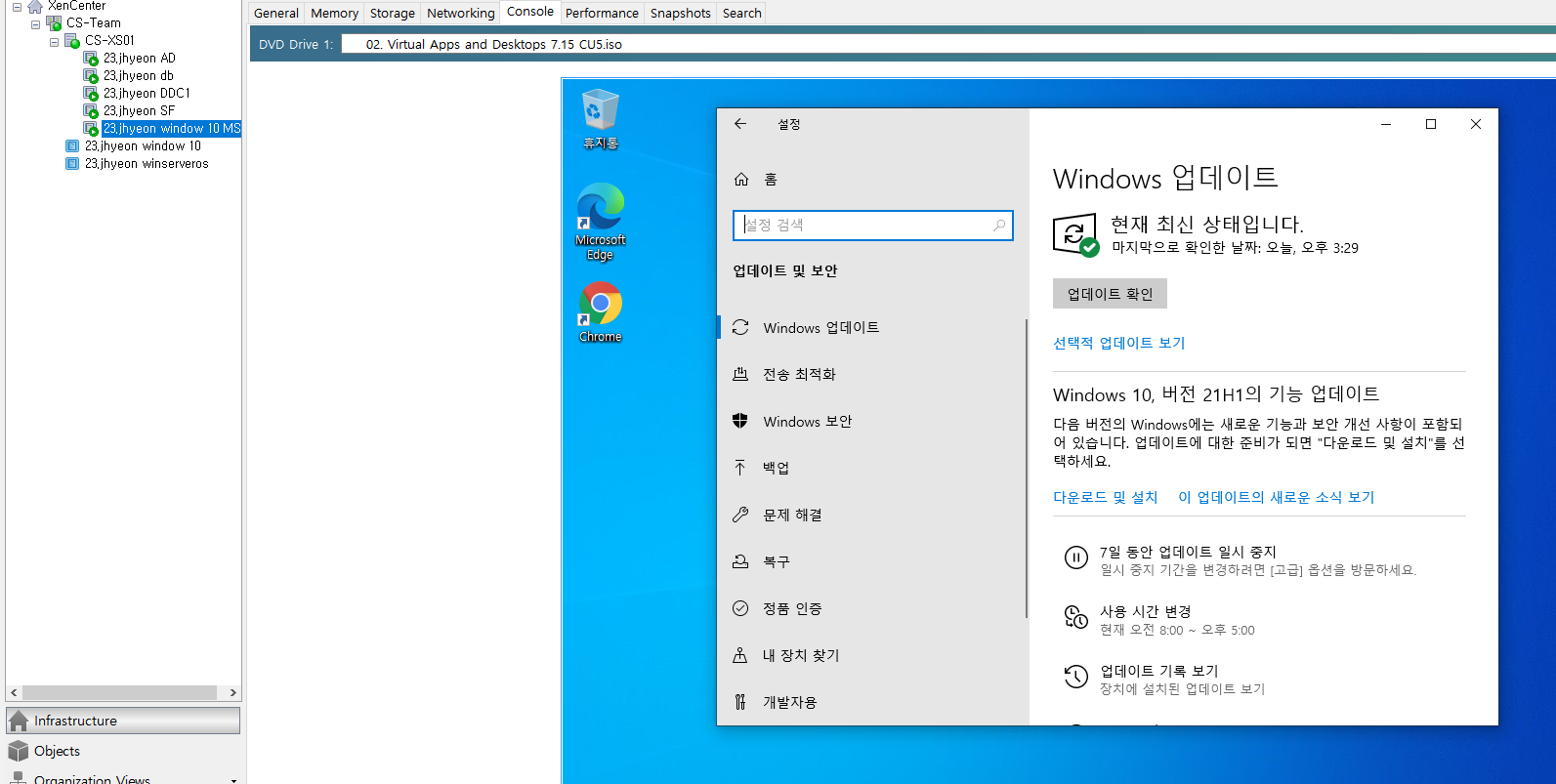Select 23.jhyeon winserveros template
1556x784 pixels.
coord(147,164)
